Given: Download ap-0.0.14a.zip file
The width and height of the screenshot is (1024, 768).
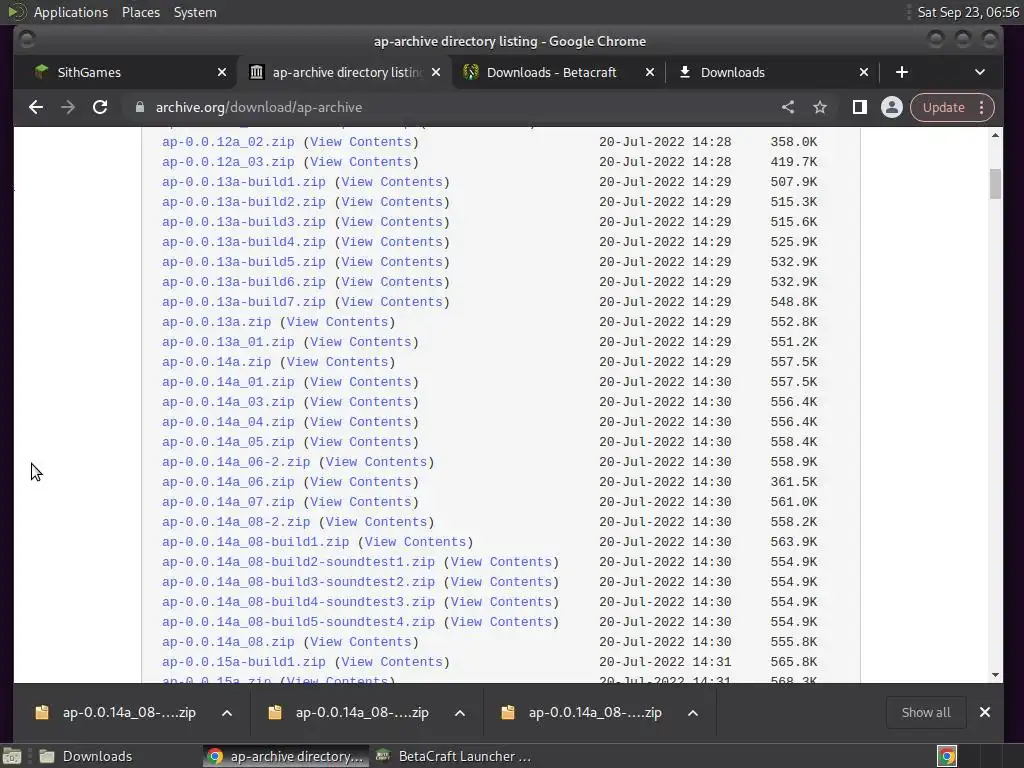Looking at the screenshot, I should (x=216, y=362).
